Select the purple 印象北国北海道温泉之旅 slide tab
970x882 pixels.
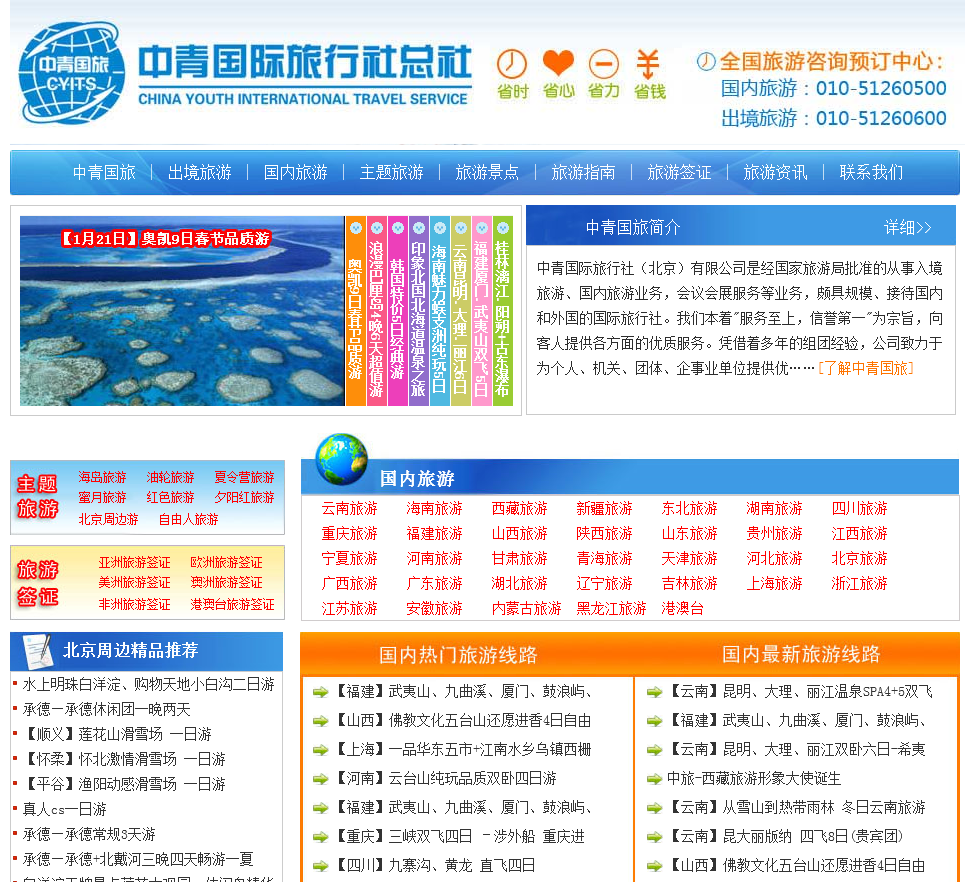(418, 310)
